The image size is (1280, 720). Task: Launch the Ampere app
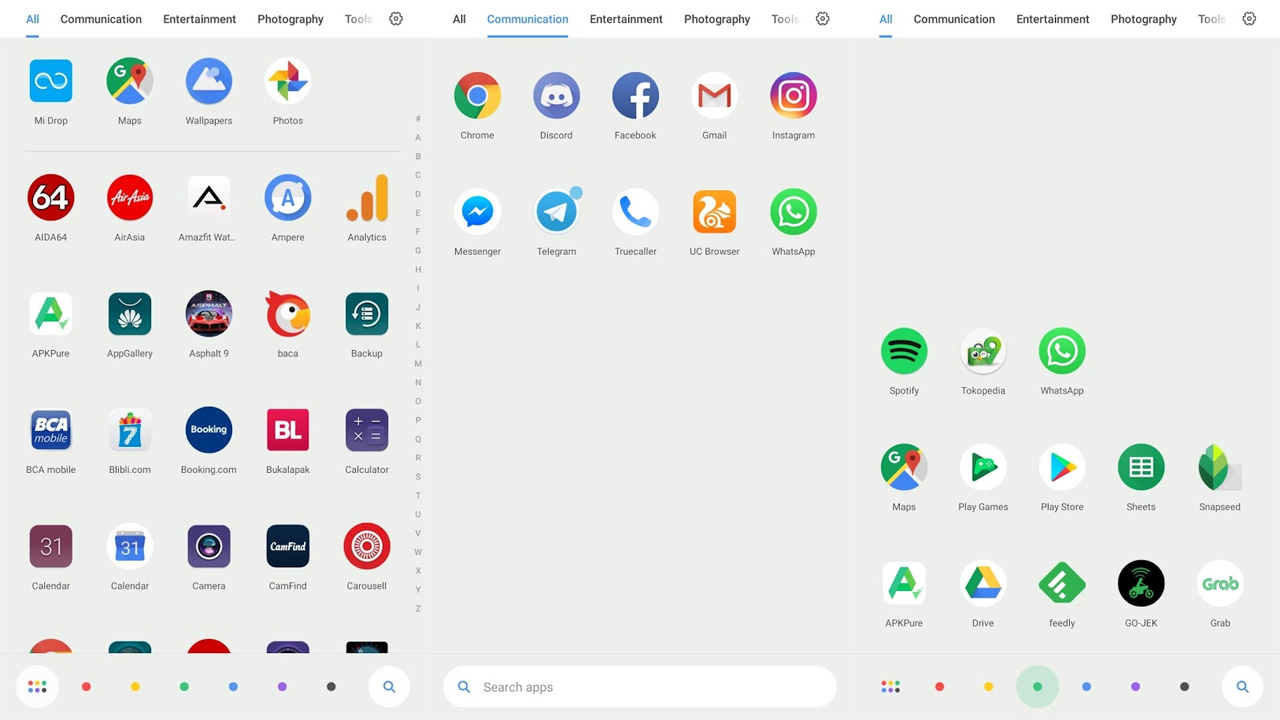288,198
